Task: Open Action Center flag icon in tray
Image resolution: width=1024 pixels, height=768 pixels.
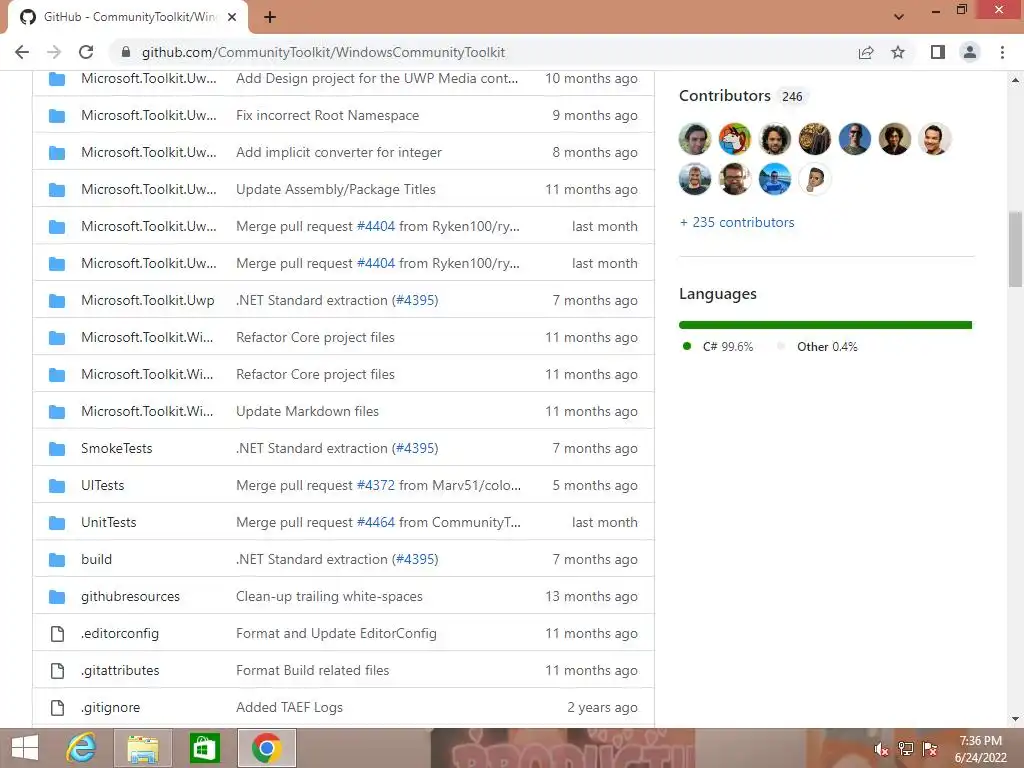Action: click(930, 749)
